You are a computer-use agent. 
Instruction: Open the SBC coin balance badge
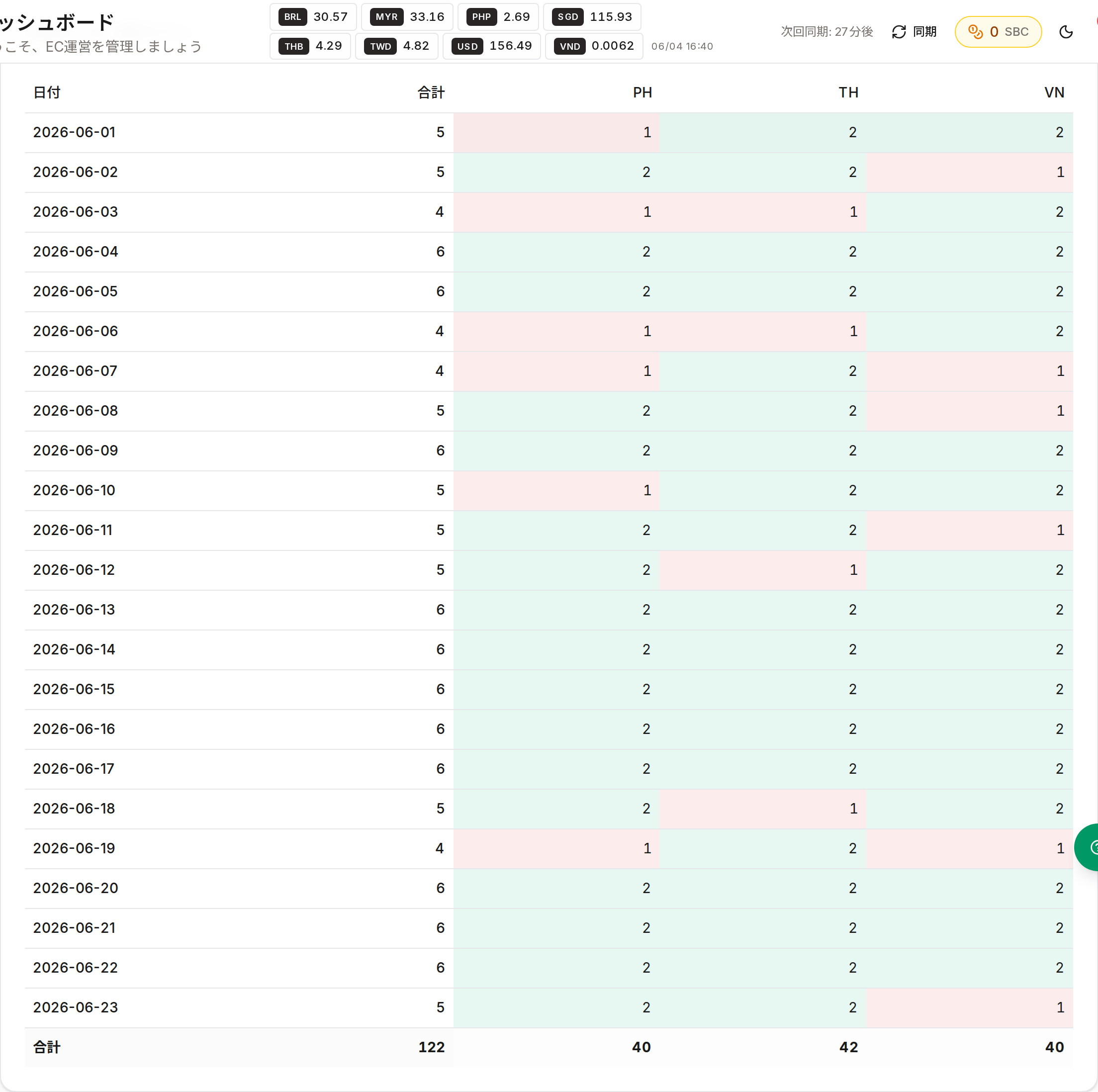tap(998, 32)
